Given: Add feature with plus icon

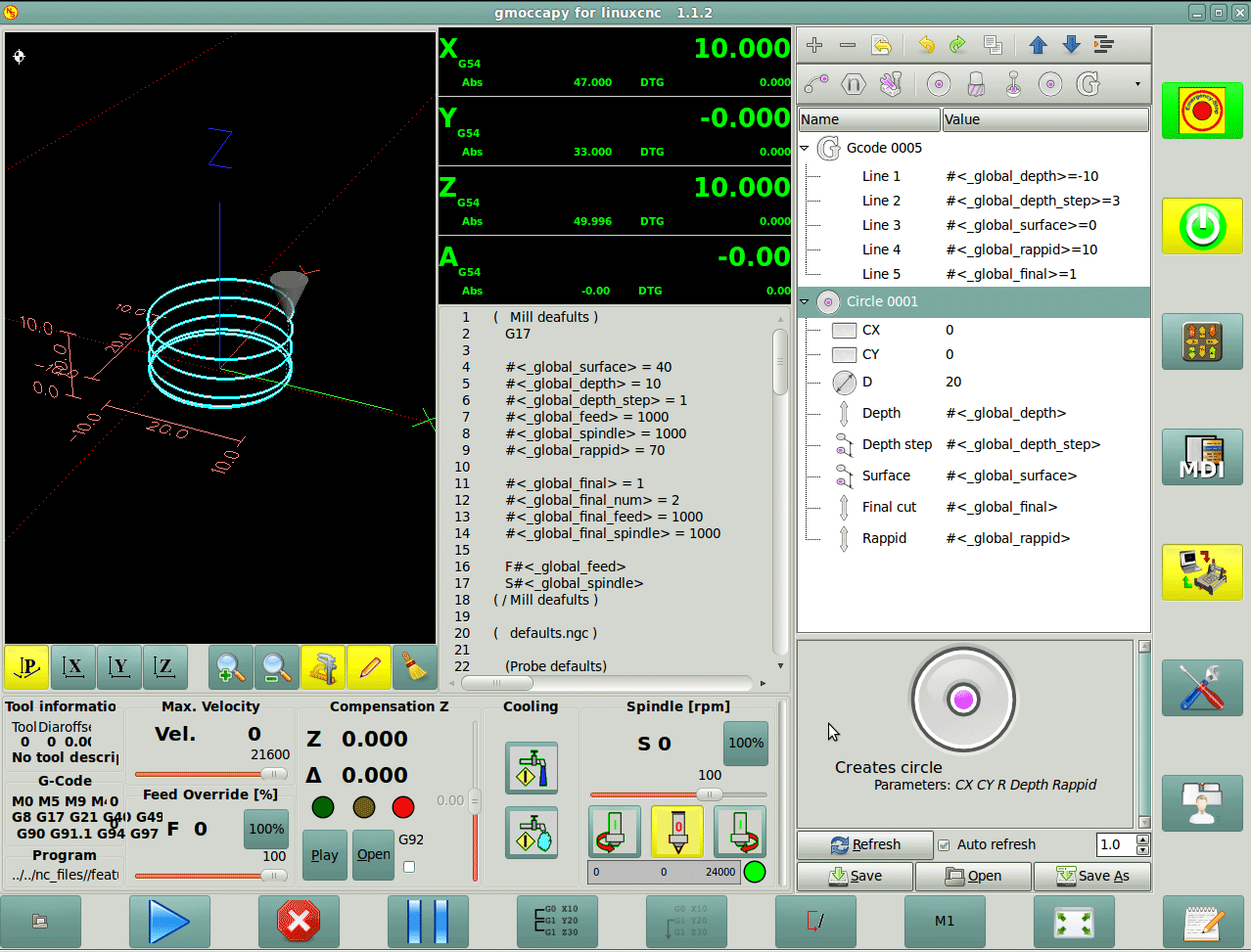Looking at the screenshot, I should 814,45.
